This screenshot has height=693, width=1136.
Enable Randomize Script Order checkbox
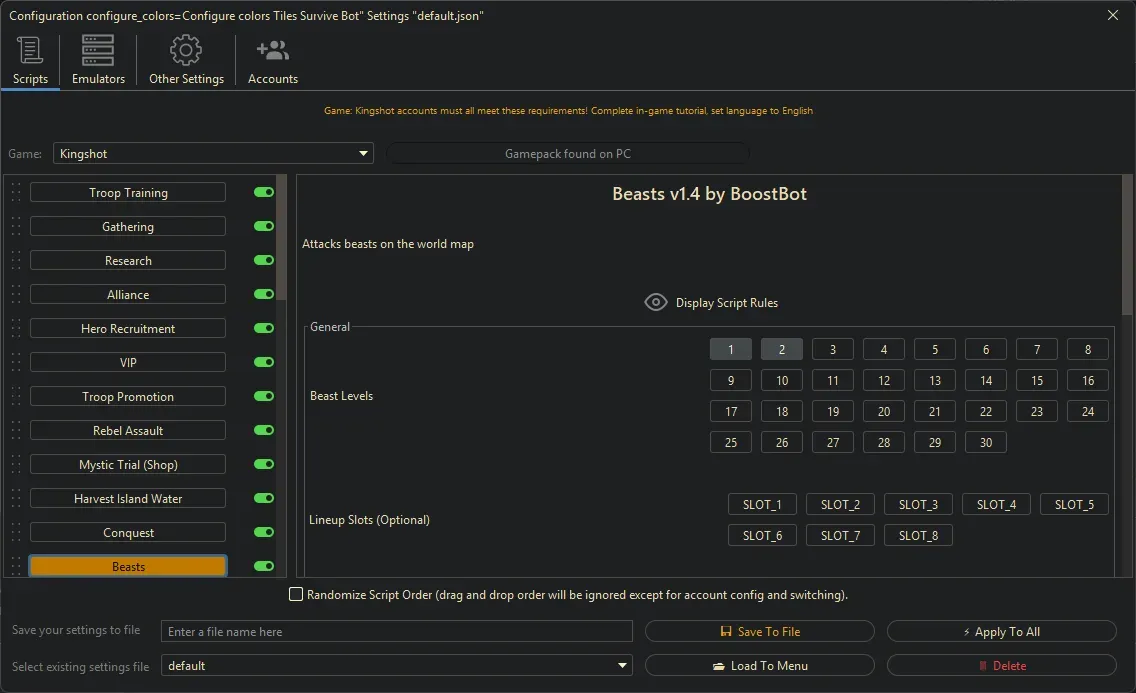(x=296, y=594)
